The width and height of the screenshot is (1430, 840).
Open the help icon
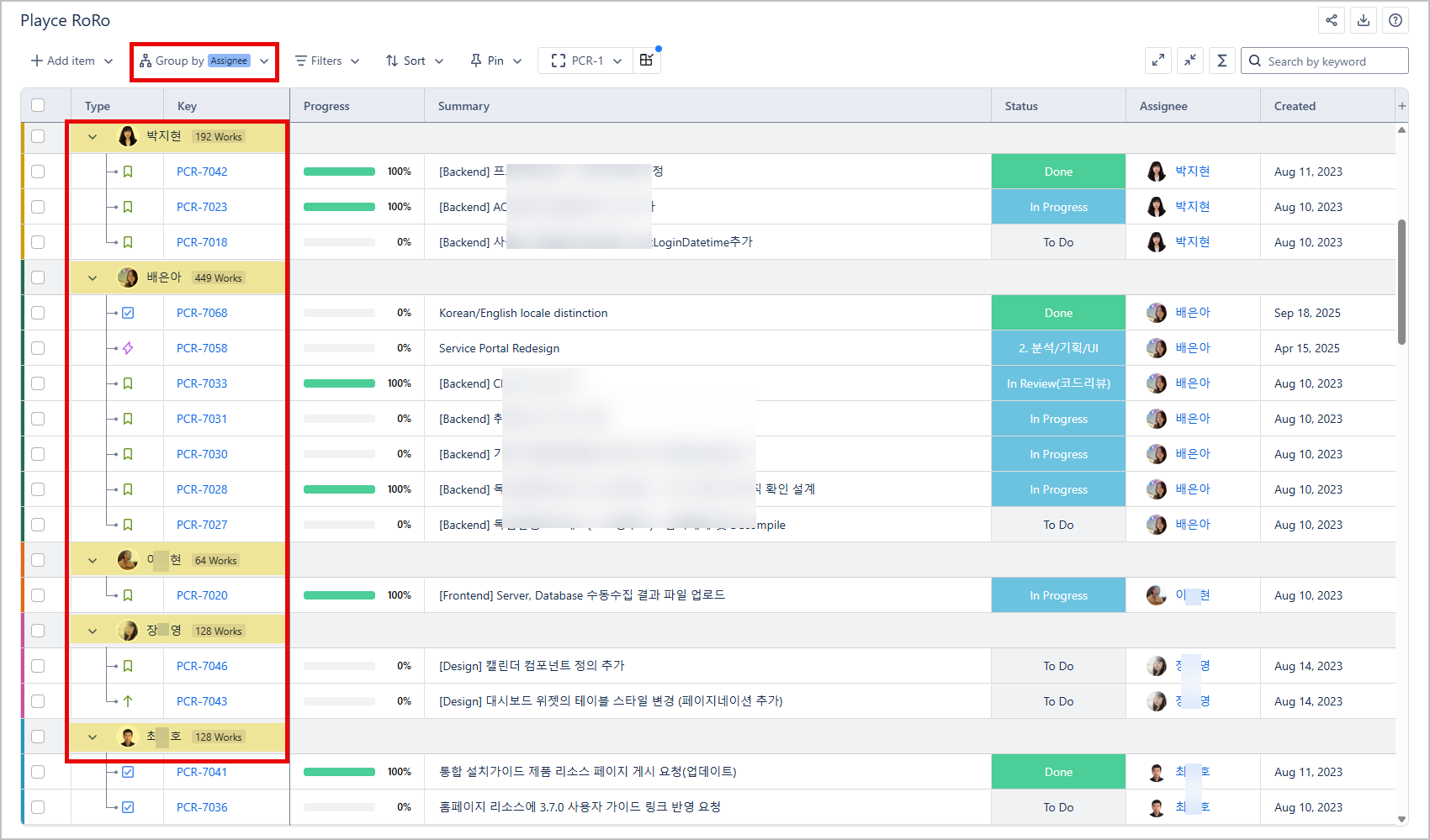pos(1396,20)
